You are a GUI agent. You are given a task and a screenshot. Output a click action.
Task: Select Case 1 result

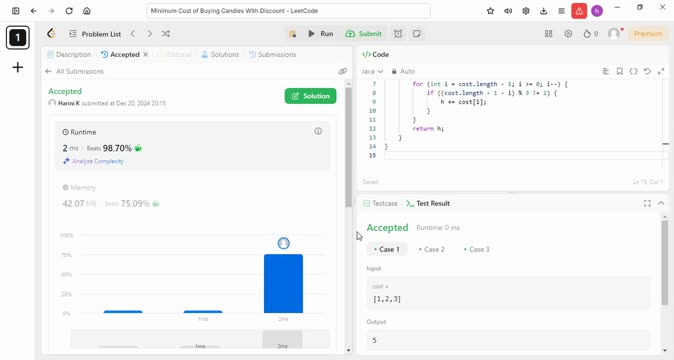click(387, 249)
